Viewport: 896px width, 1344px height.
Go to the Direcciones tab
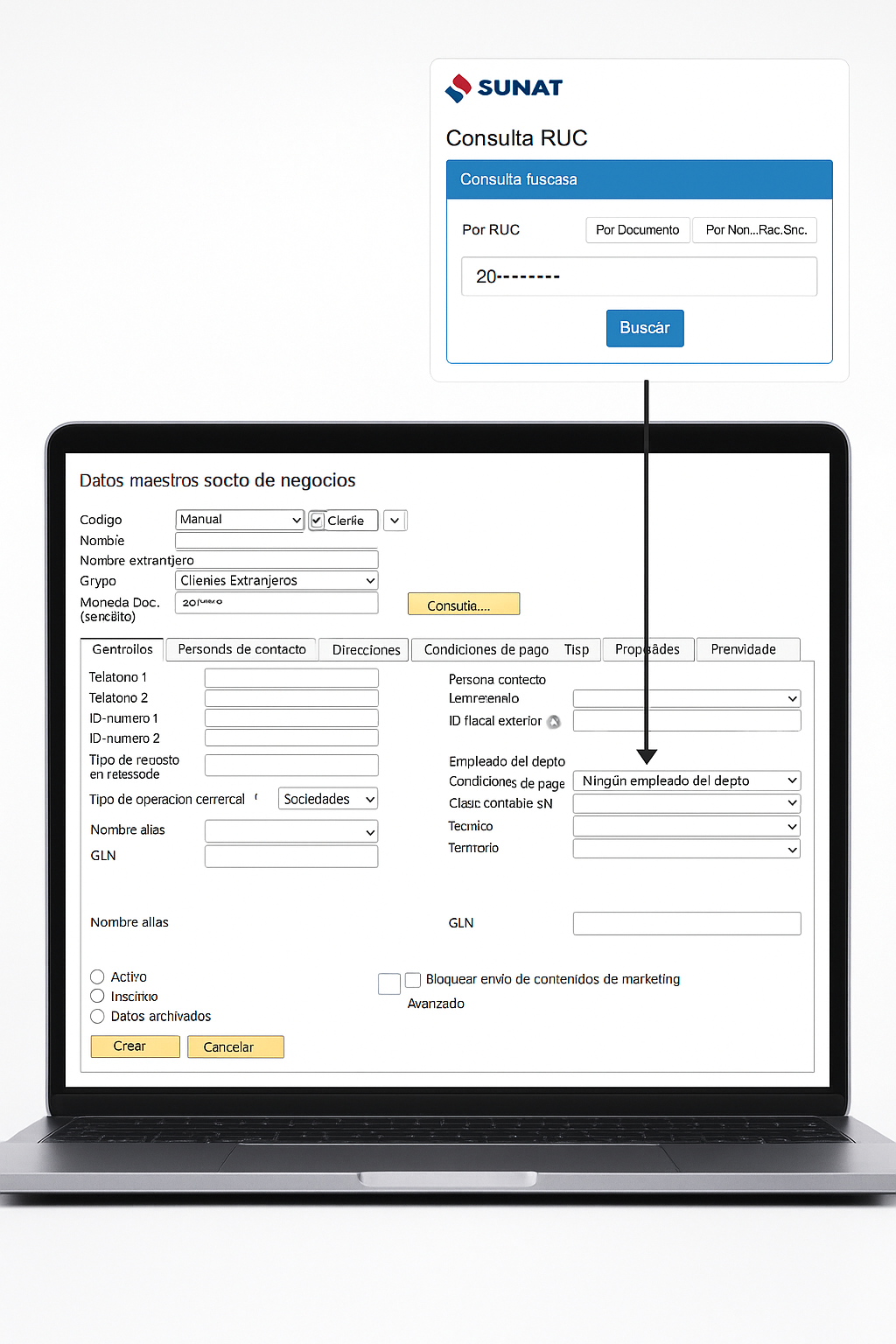[x=366, y=650]
